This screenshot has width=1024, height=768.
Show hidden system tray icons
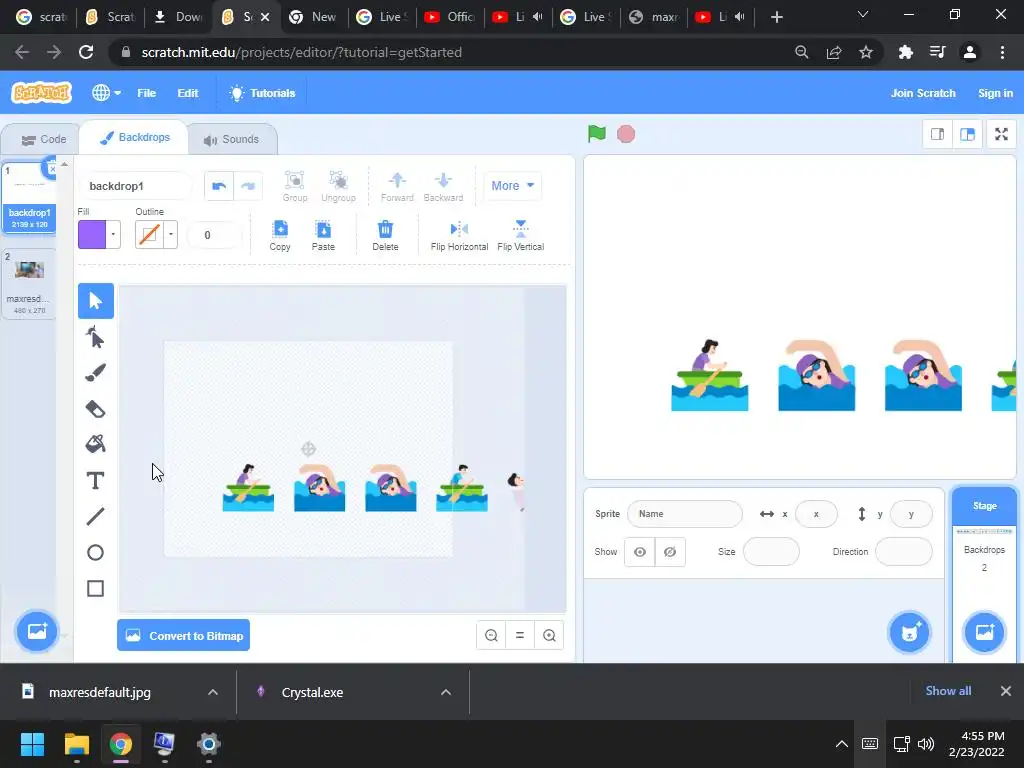[x=842, y=744]
